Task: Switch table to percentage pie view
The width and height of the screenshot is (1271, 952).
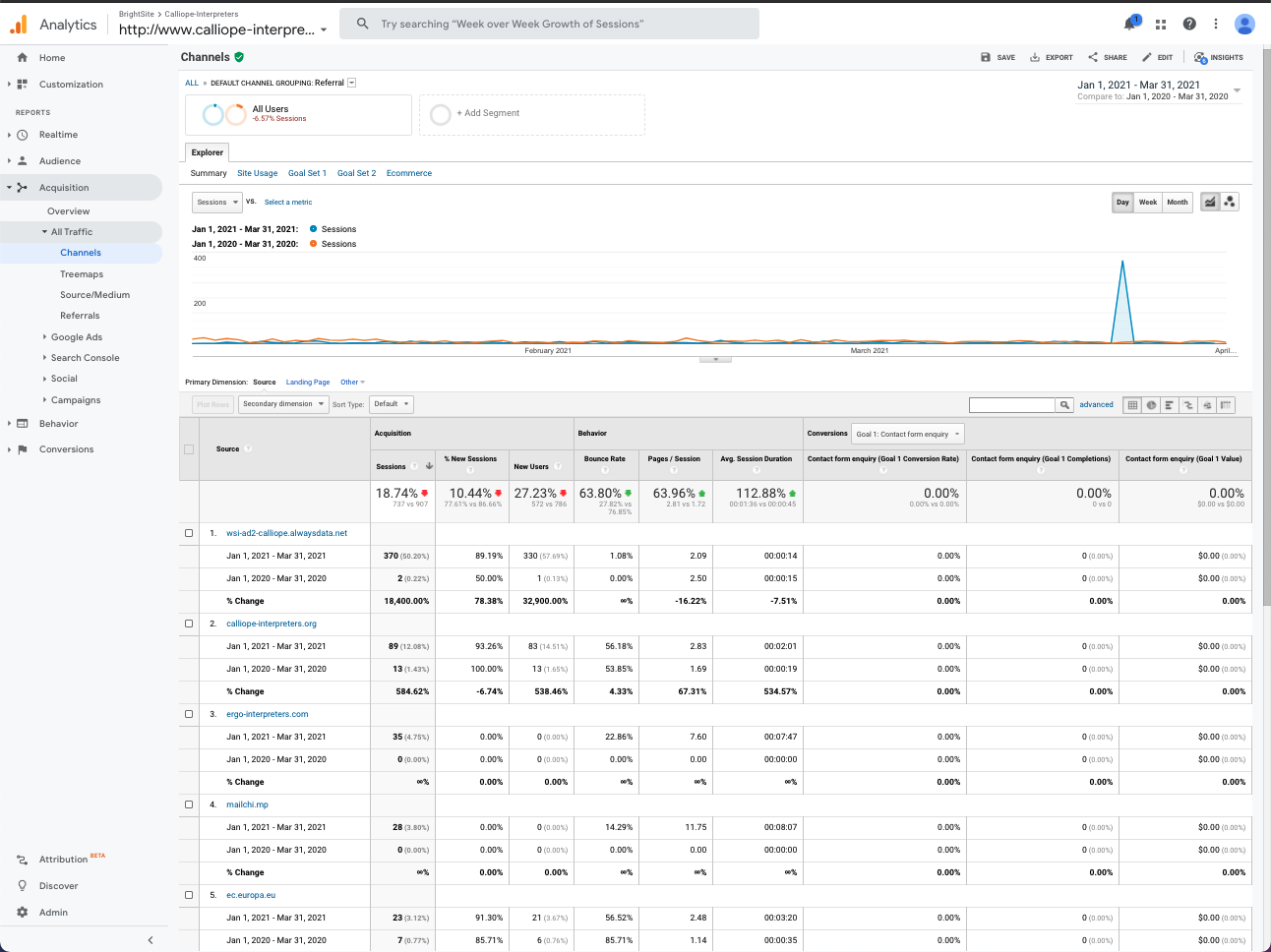Action: (1150, 404)
